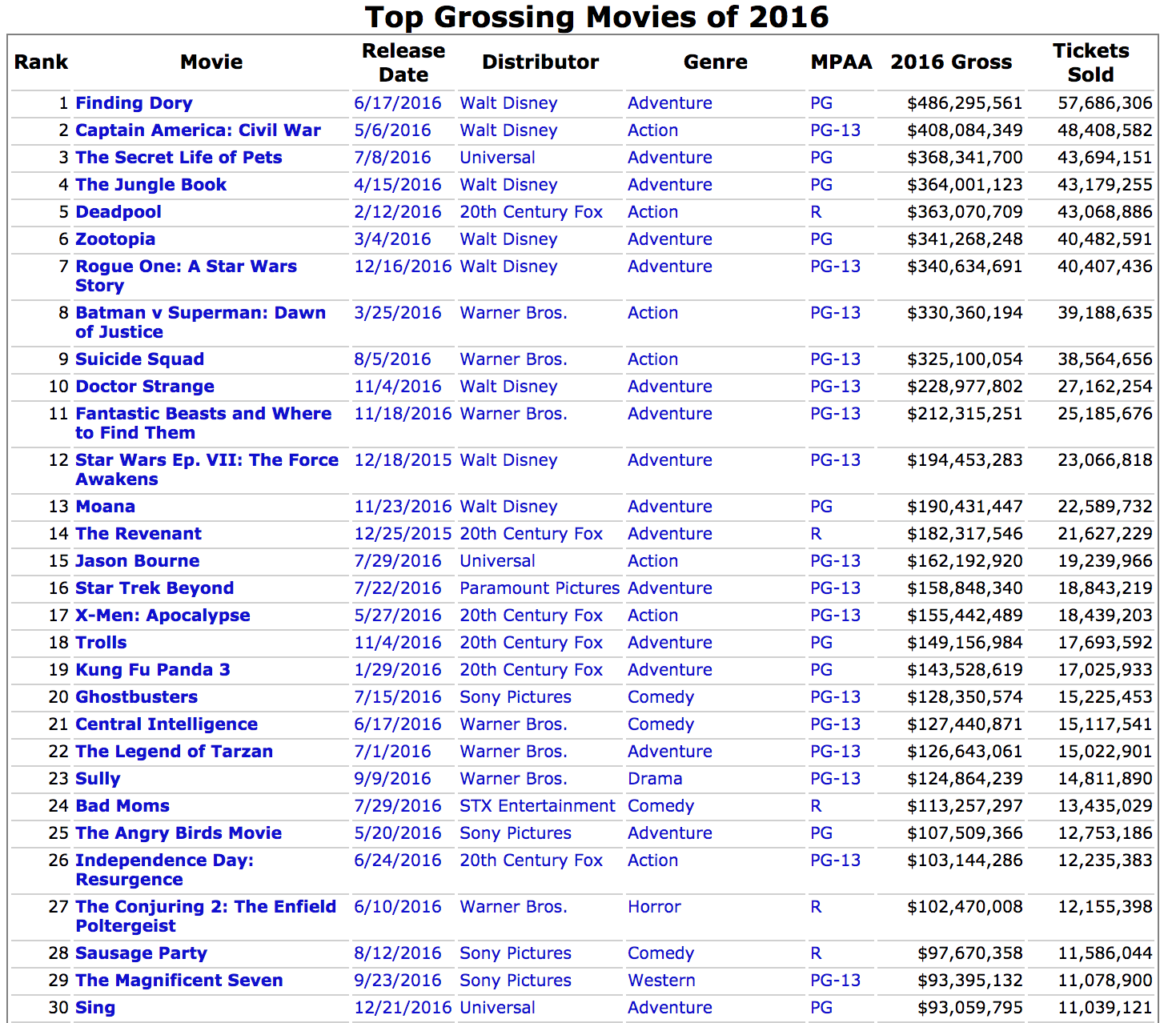Select STX Entertainment distributor for Bad Moms
Viewport: 1164px width, 1023px height.
click(x=537, y=805)
